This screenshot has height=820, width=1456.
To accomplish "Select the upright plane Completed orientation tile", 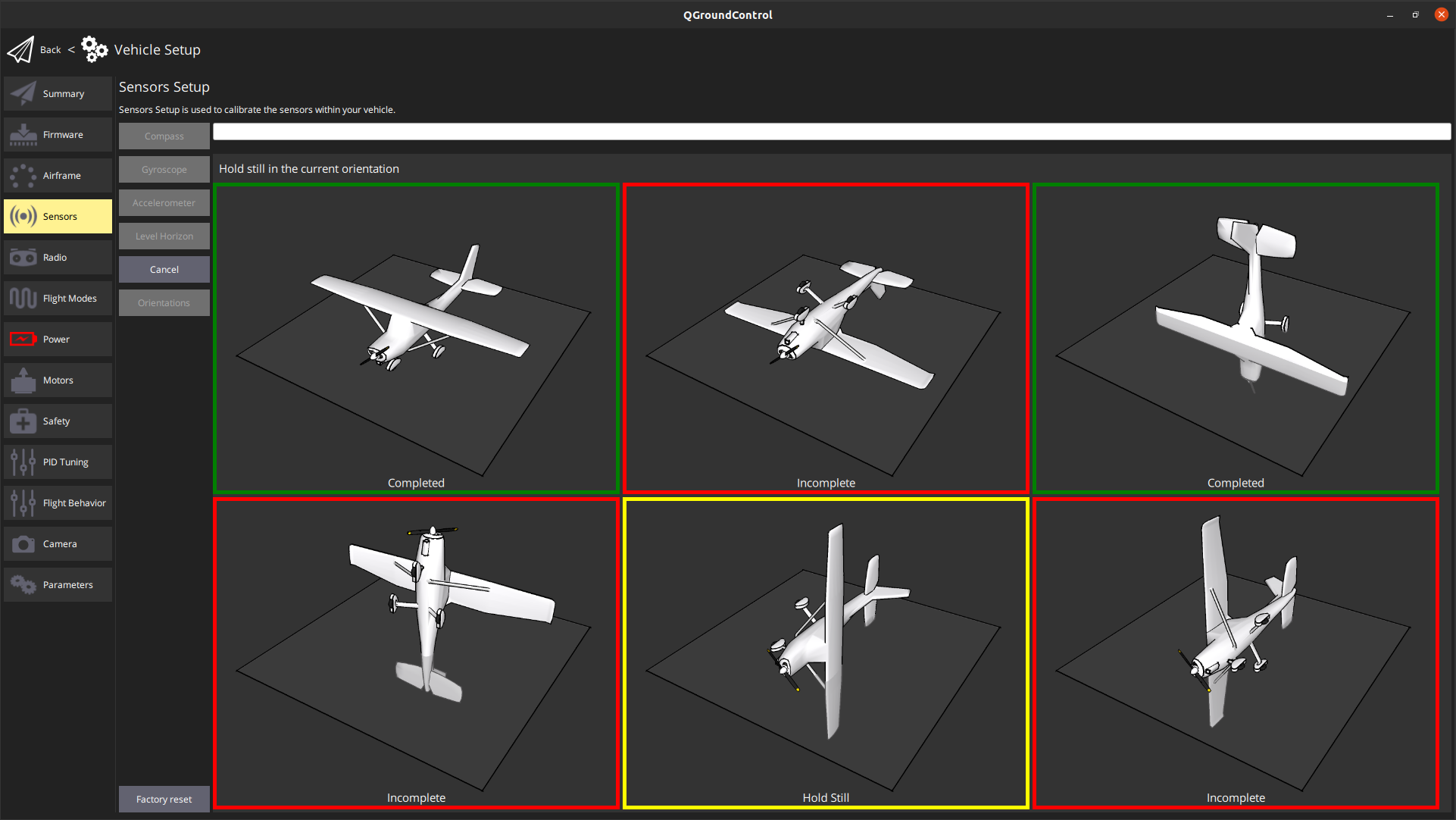I will point(416,338).
